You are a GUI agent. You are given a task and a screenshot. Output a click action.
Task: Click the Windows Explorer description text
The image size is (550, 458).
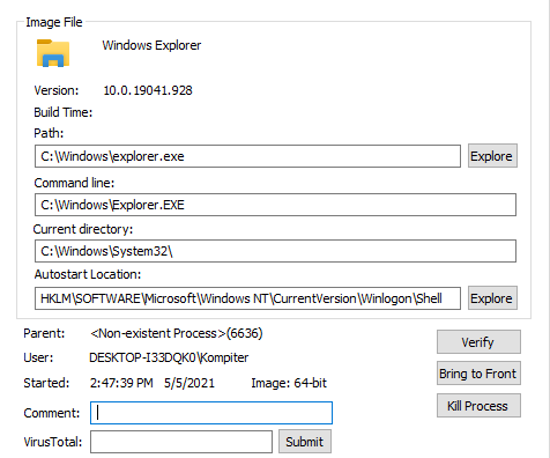click(152, 46)
